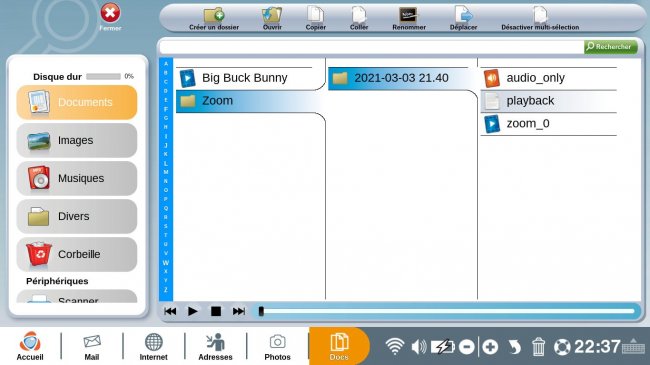The height and width of the screenshot is (365, 650).
Task: Toggle the volume speaker icon in taskbar
Action: pos(419,346)
